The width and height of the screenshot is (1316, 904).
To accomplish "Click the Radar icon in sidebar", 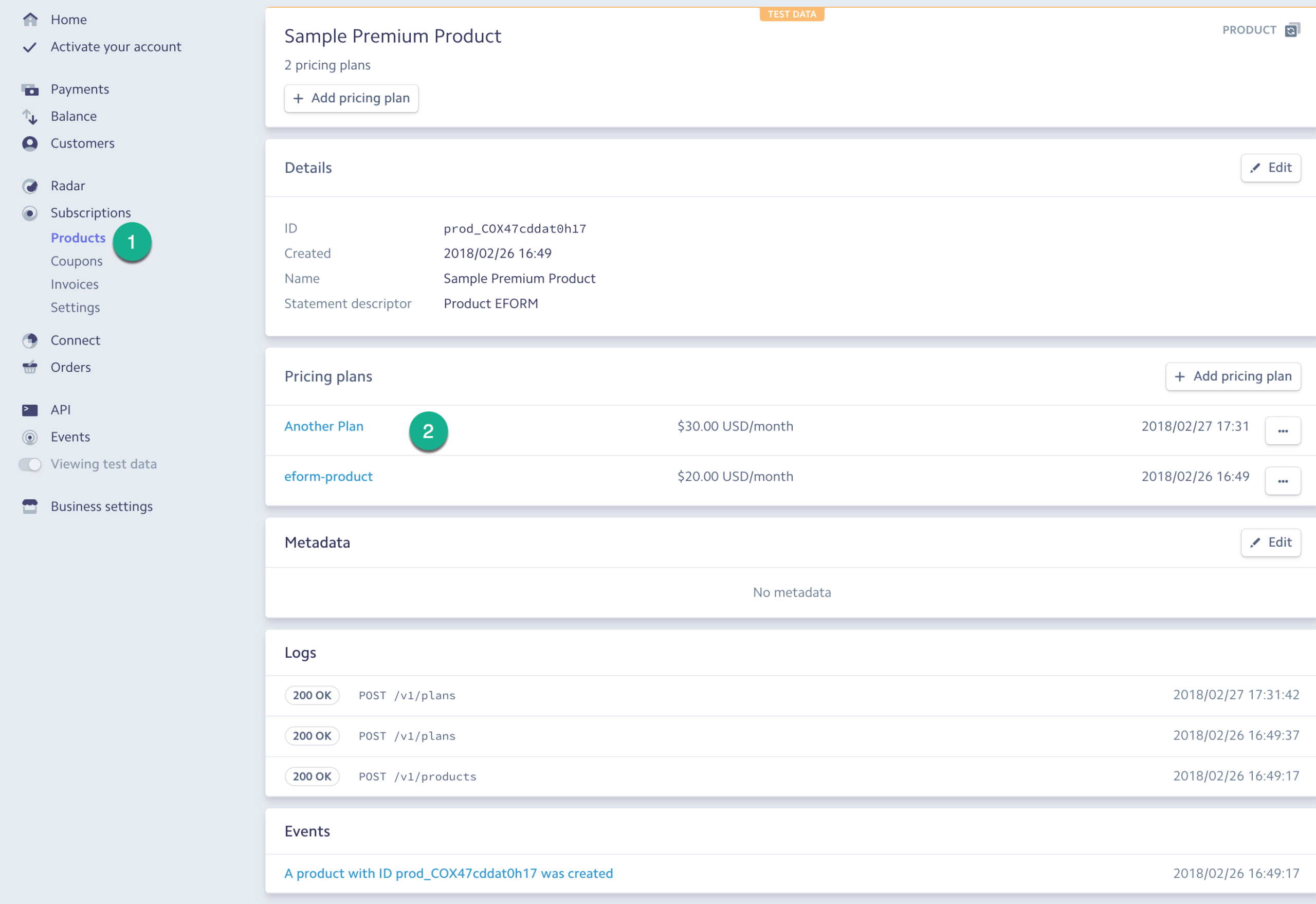I will [30, 186].
